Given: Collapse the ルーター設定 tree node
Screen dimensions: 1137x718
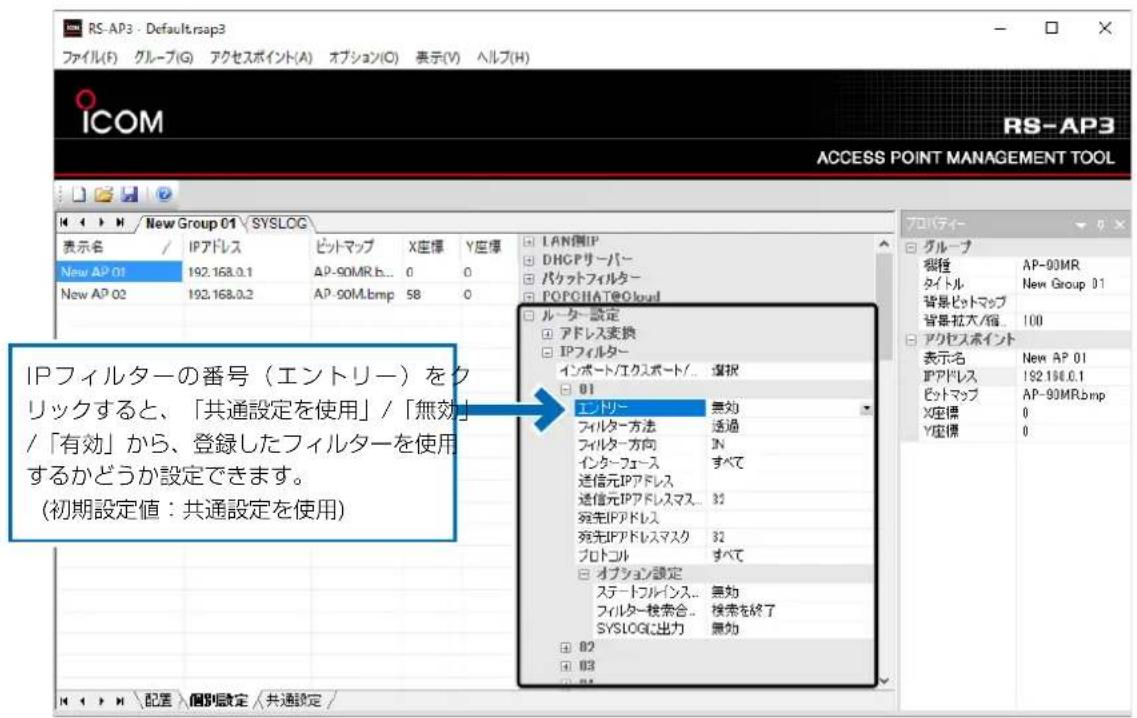Looking at the screenshot, I should tap(529, 315).
